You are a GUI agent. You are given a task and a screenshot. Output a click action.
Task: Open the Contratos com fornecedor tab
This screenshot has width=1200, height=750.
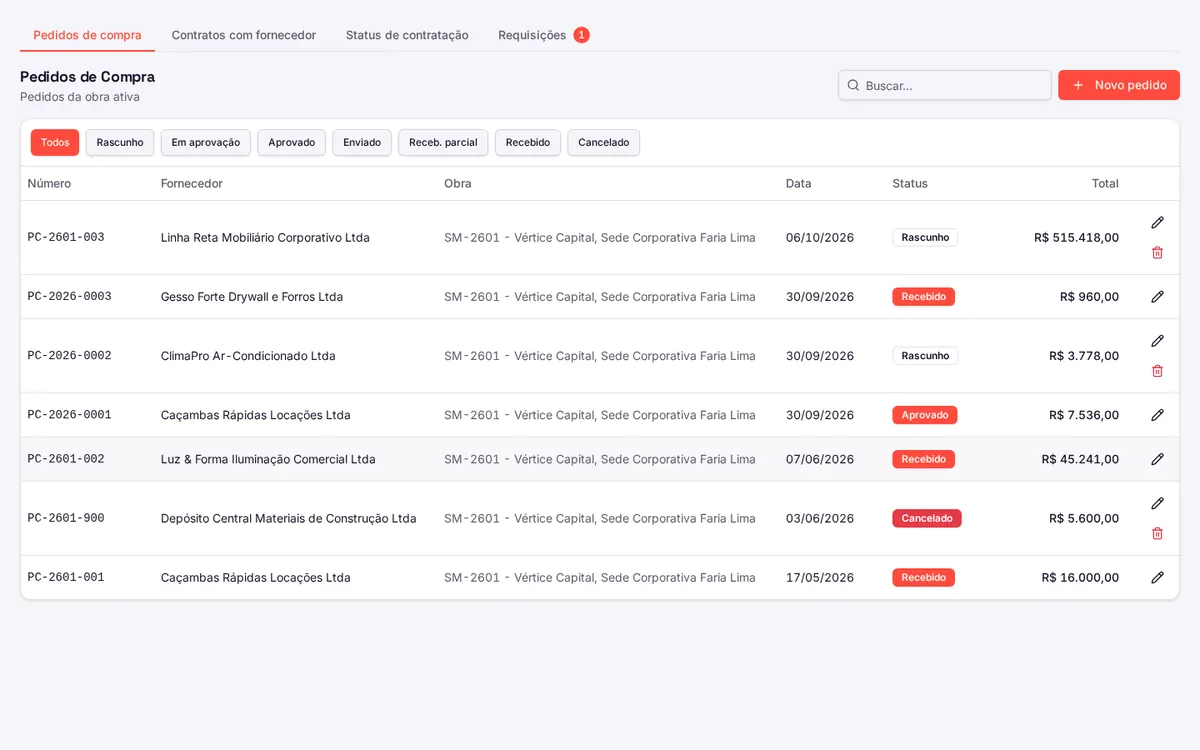(244, 35)
